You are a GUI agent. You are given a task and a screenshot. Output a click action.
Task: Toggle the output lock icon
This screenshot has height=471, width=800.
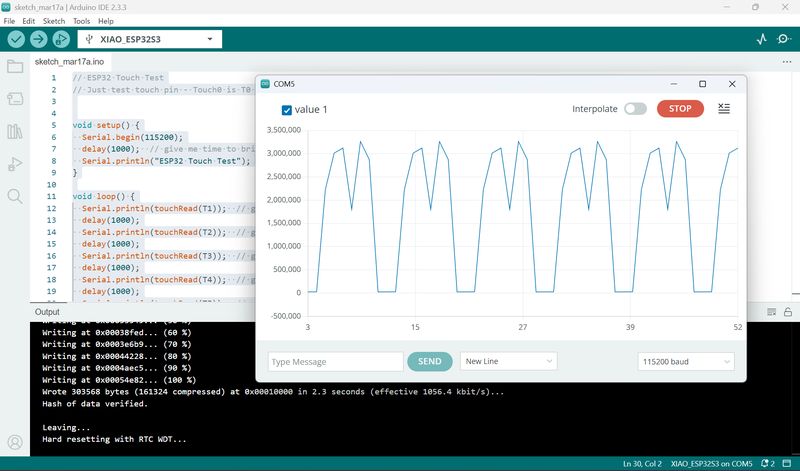point(788,312)
